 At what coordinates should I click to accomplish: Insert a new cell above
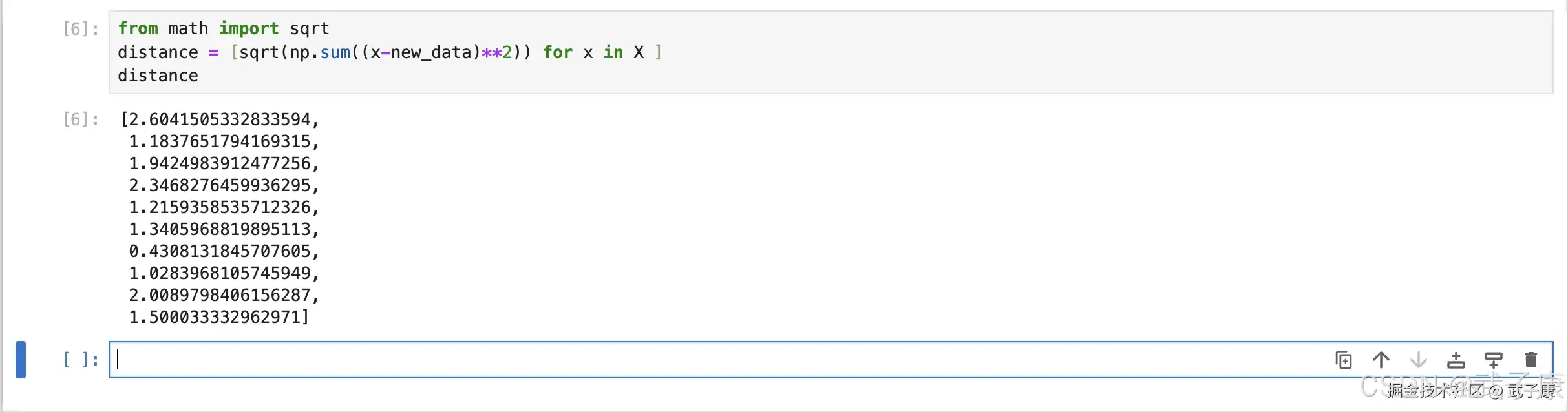[x=1456, y=359]
